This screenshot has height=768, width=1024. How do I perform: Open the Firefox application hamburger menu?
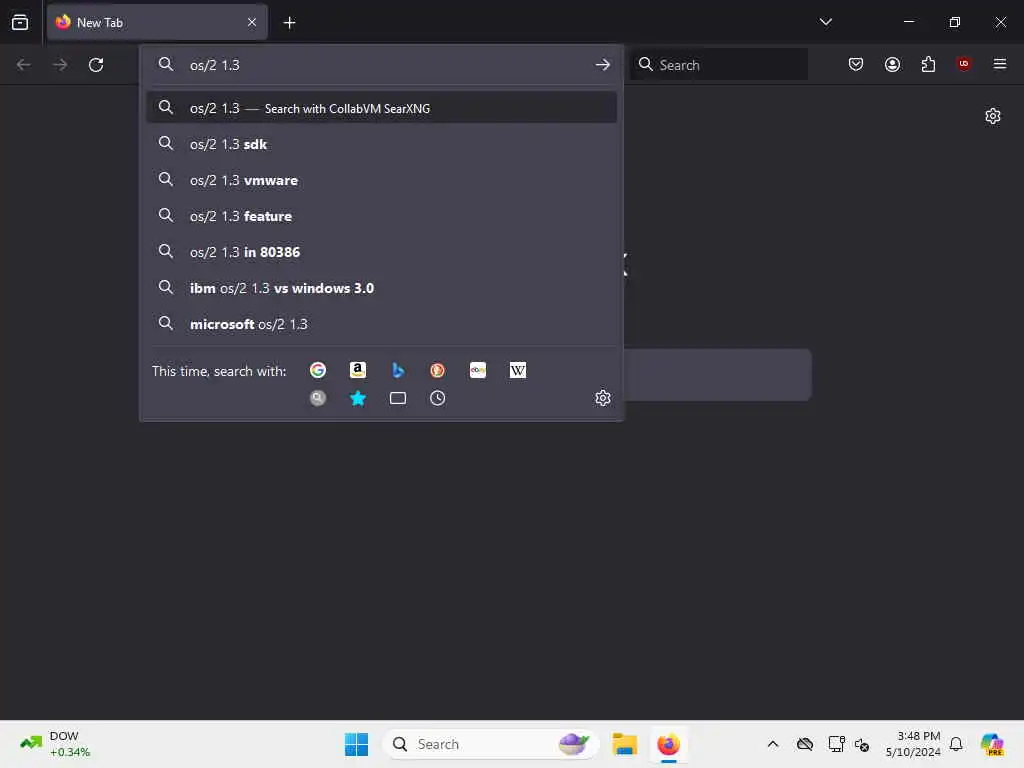point(999,64)
